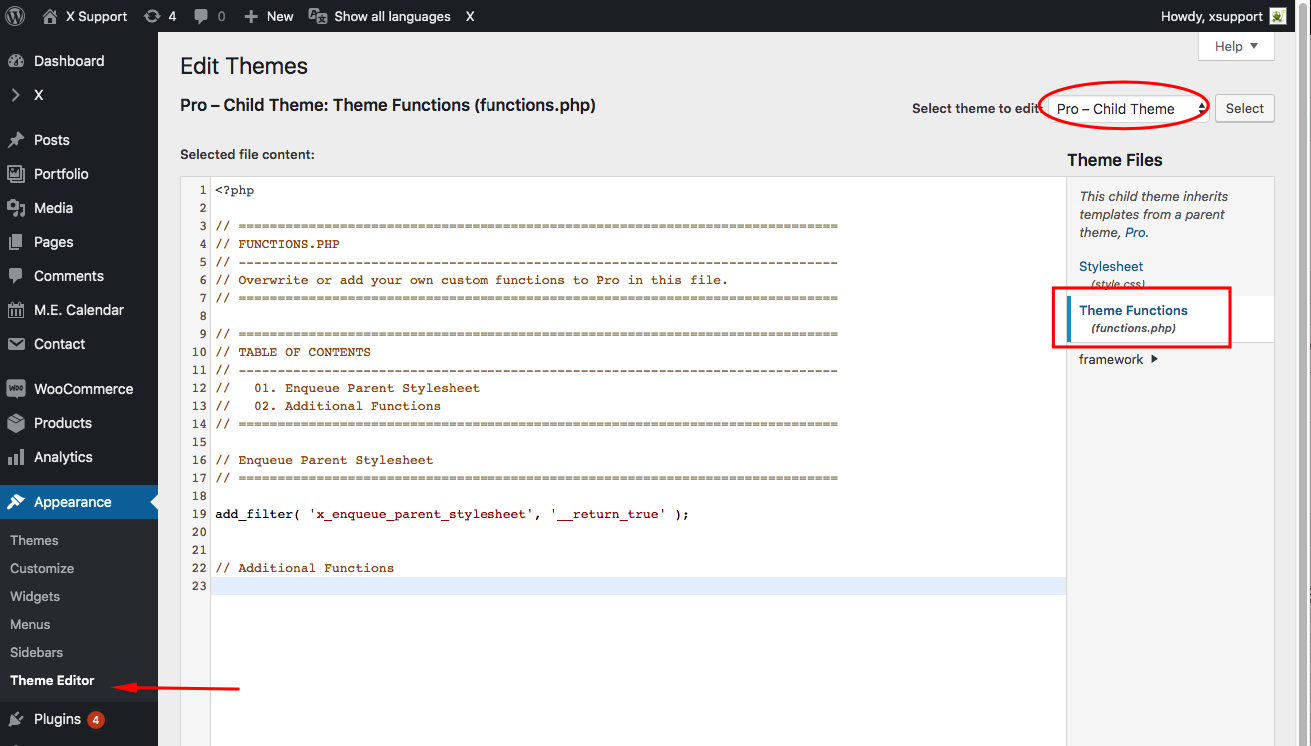
Task: Go to the Widgets submenu item
Action: pyautogui.click(x=35, y=596)
